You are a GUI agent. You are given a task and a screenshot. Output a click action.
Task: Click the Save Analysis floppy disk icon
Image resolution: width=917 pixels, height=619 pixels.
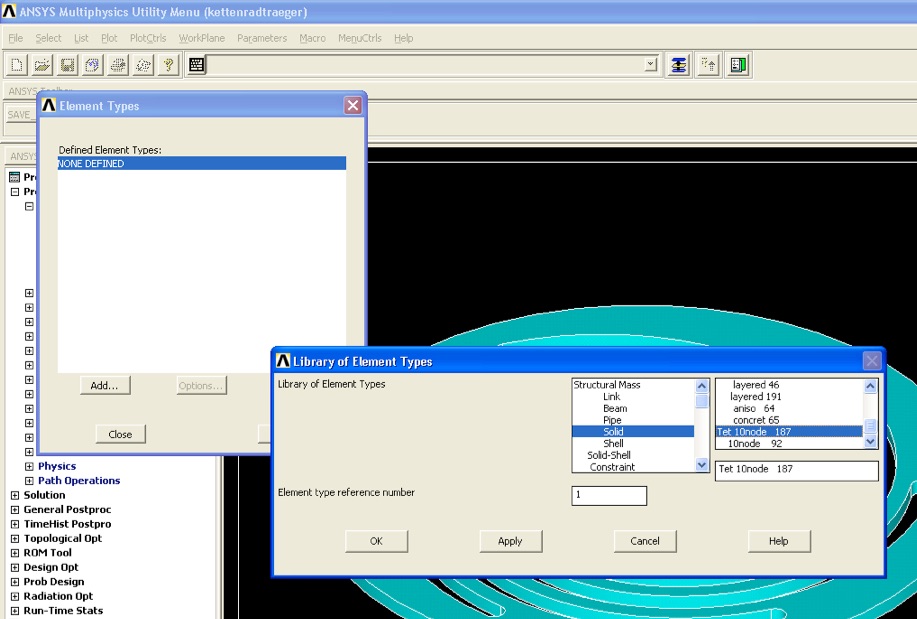tap(67, 65)
